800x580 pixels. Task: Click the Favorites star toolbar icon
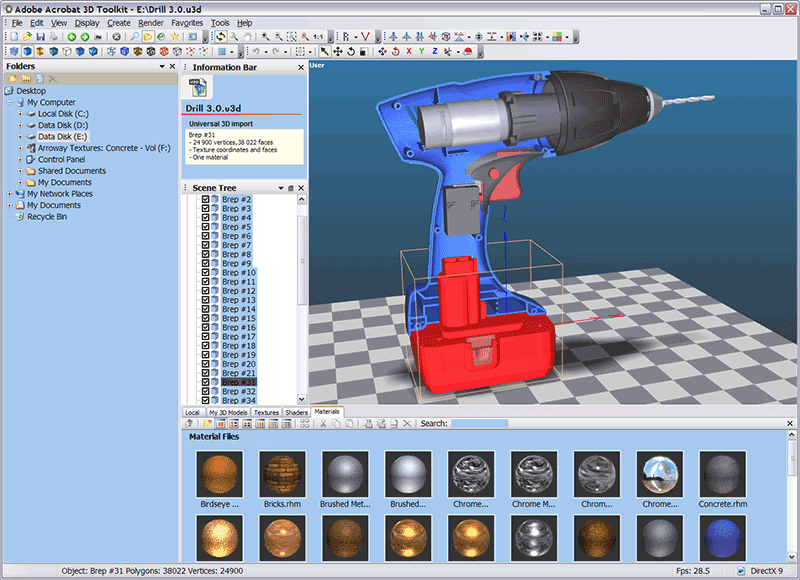coord(175,36)
